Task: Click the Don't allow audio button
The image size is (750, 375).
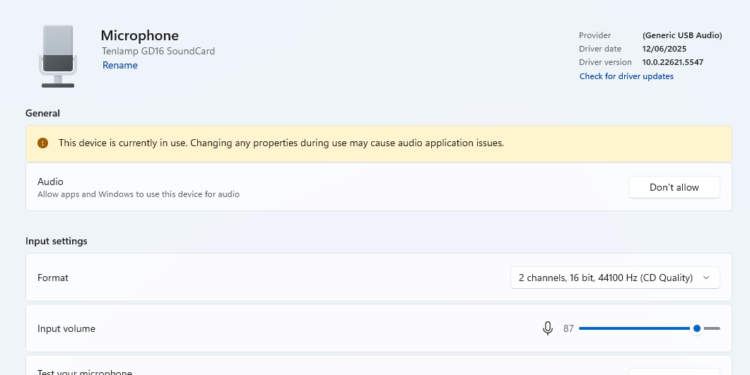Action: [674, 188]
